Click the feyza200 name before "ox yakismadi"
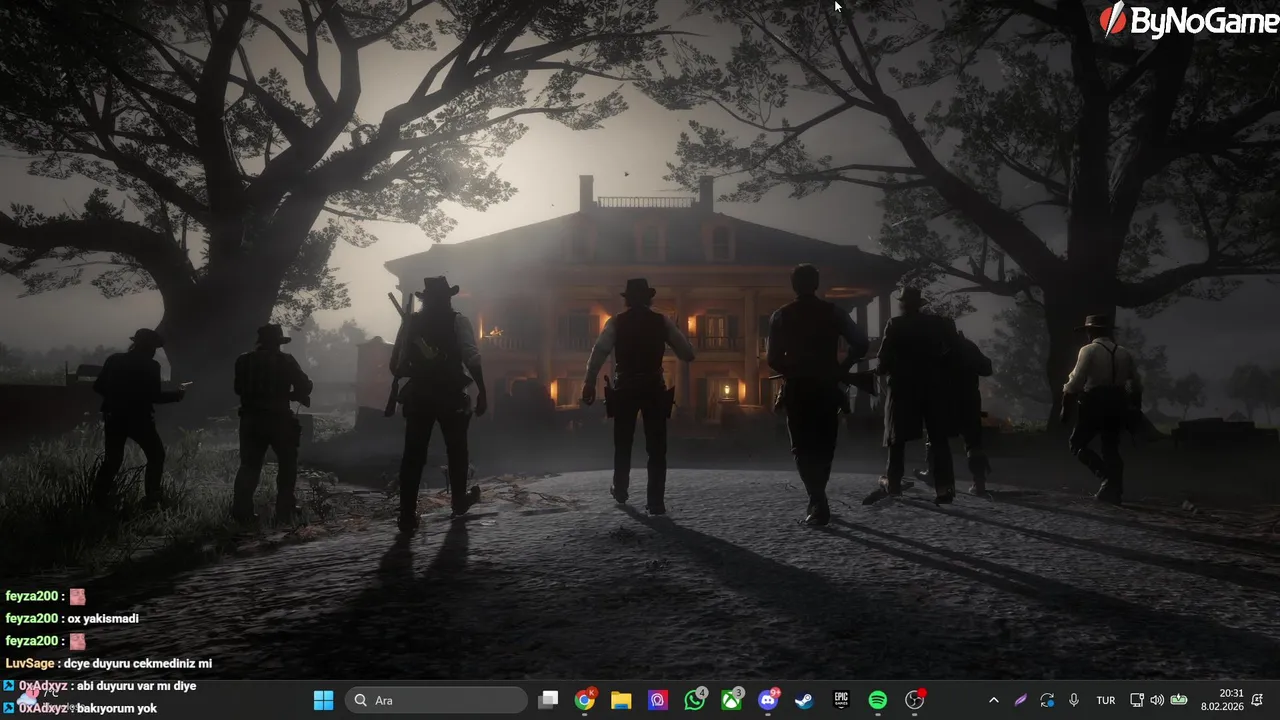This screenshot has width=1280, height=720. tap(31, 618)
